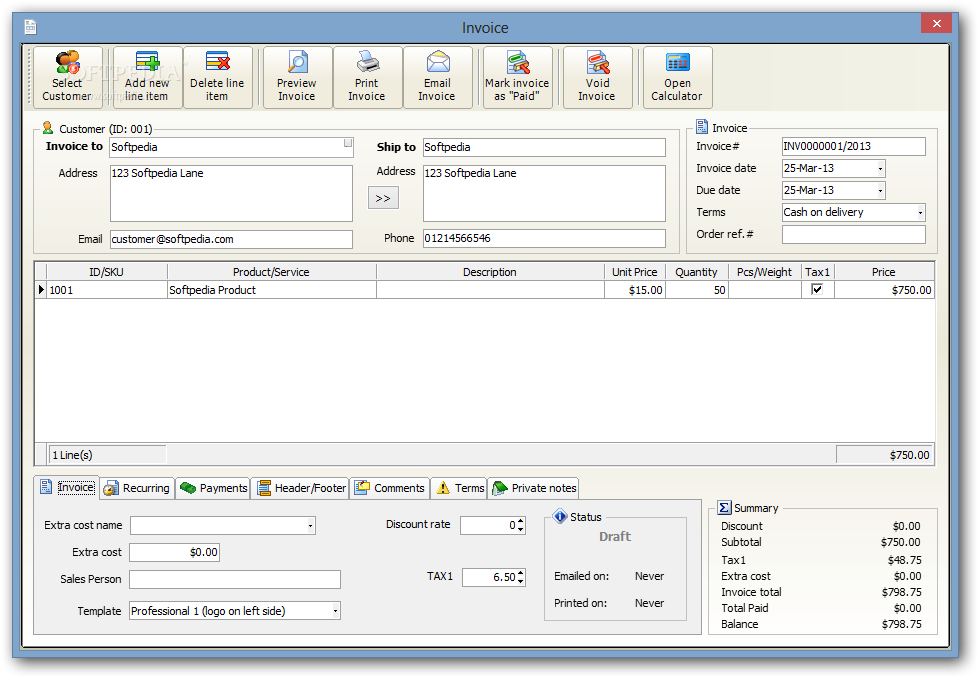This screenshot has width=979, height=678.
Task: Click the Quantity column header
Action: point(697,272)
